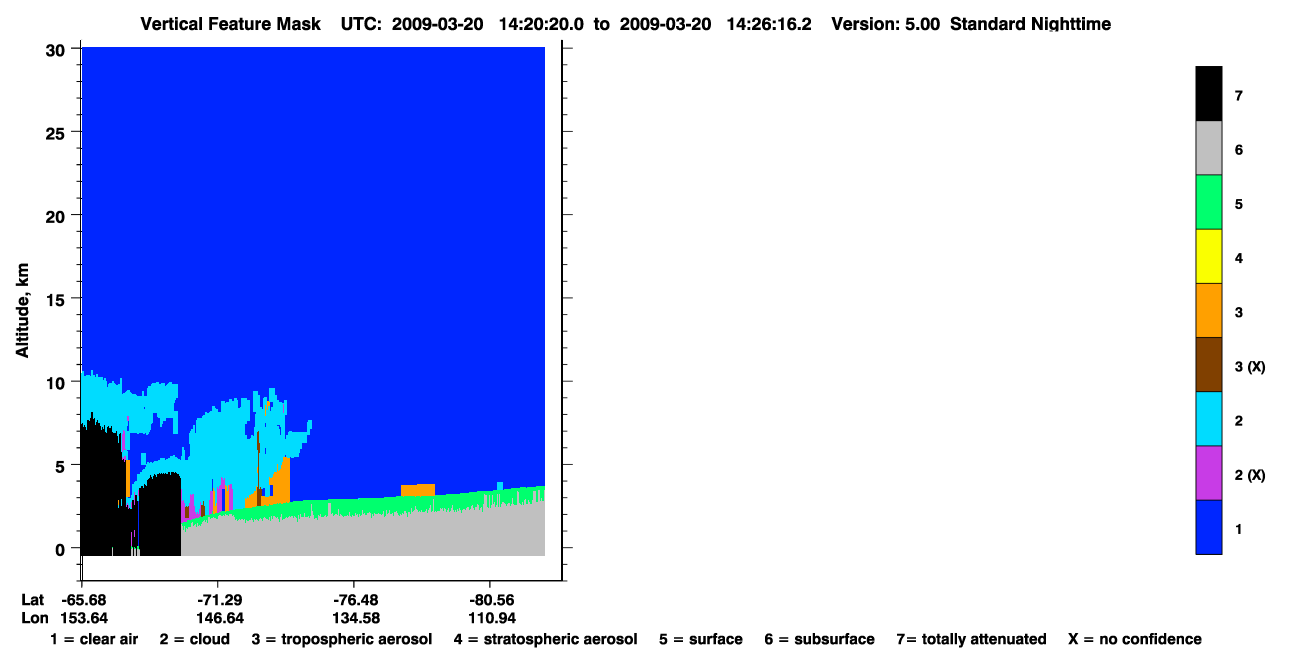
Task: Click the start time '14:20:20.0' in the title
Action: (541, 23)
